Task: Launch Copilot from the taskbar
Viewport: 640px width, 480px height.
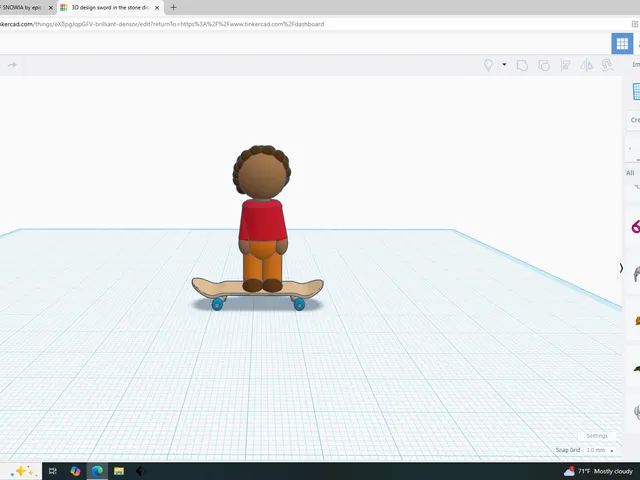Action: [75, 471]
